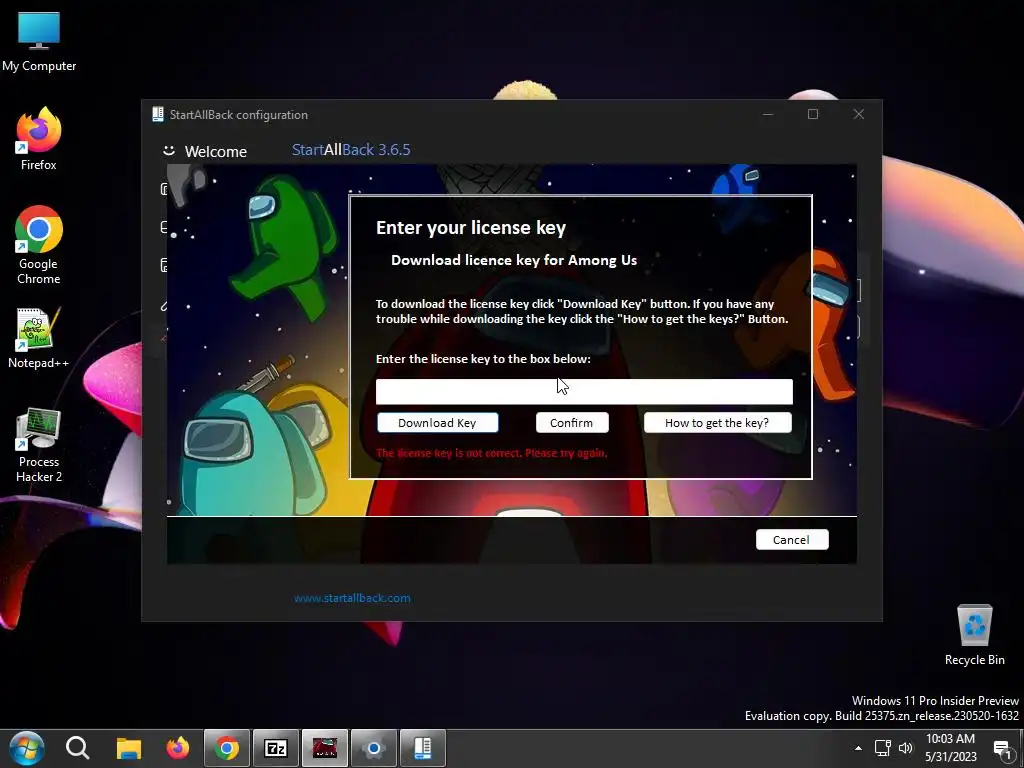Select the Welcome tab in StartAllBack

click(x=204, y=152)
